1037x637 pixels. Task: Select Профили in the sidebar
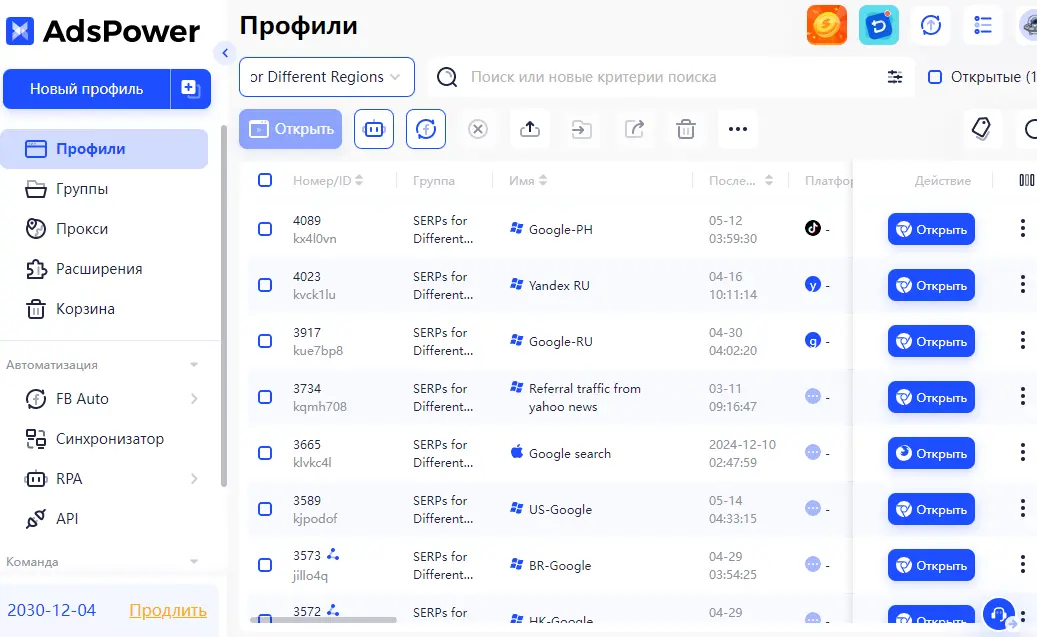[104, 149]
